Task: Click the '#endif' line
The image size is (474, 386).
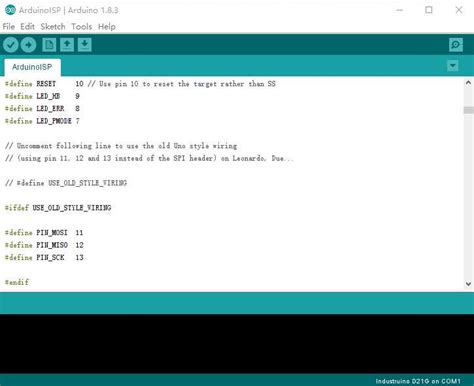Action: click(17, 282)
